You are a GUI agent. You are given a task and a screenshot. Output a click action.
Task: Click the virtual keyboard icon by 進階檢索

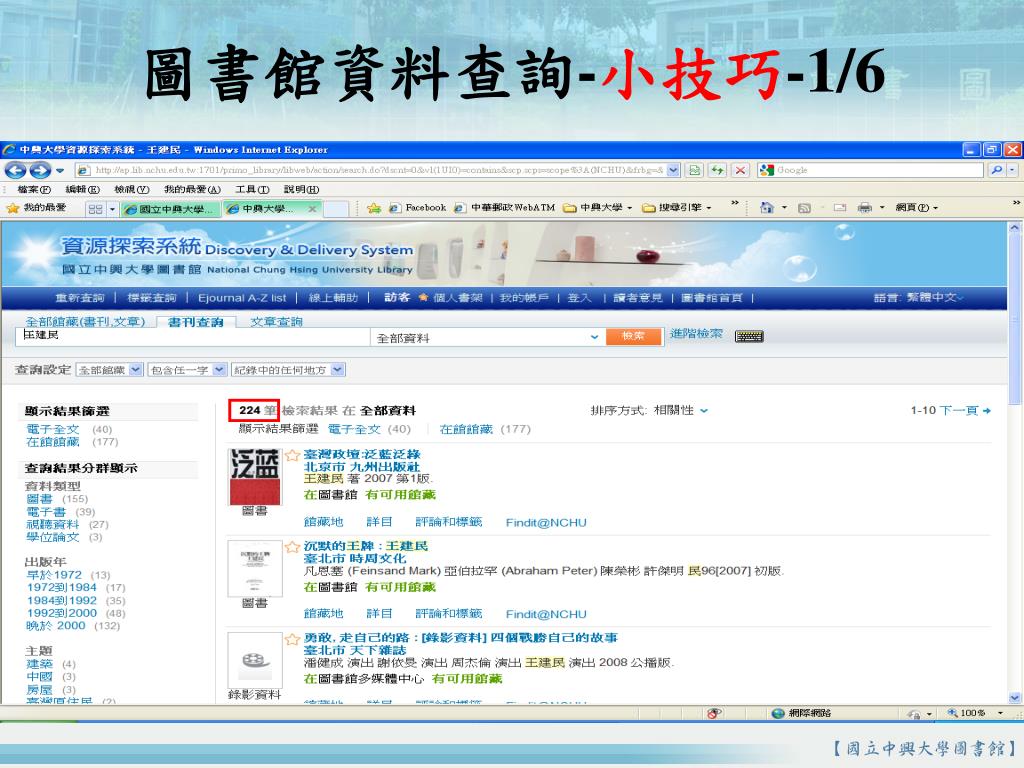tap(748, 336)
